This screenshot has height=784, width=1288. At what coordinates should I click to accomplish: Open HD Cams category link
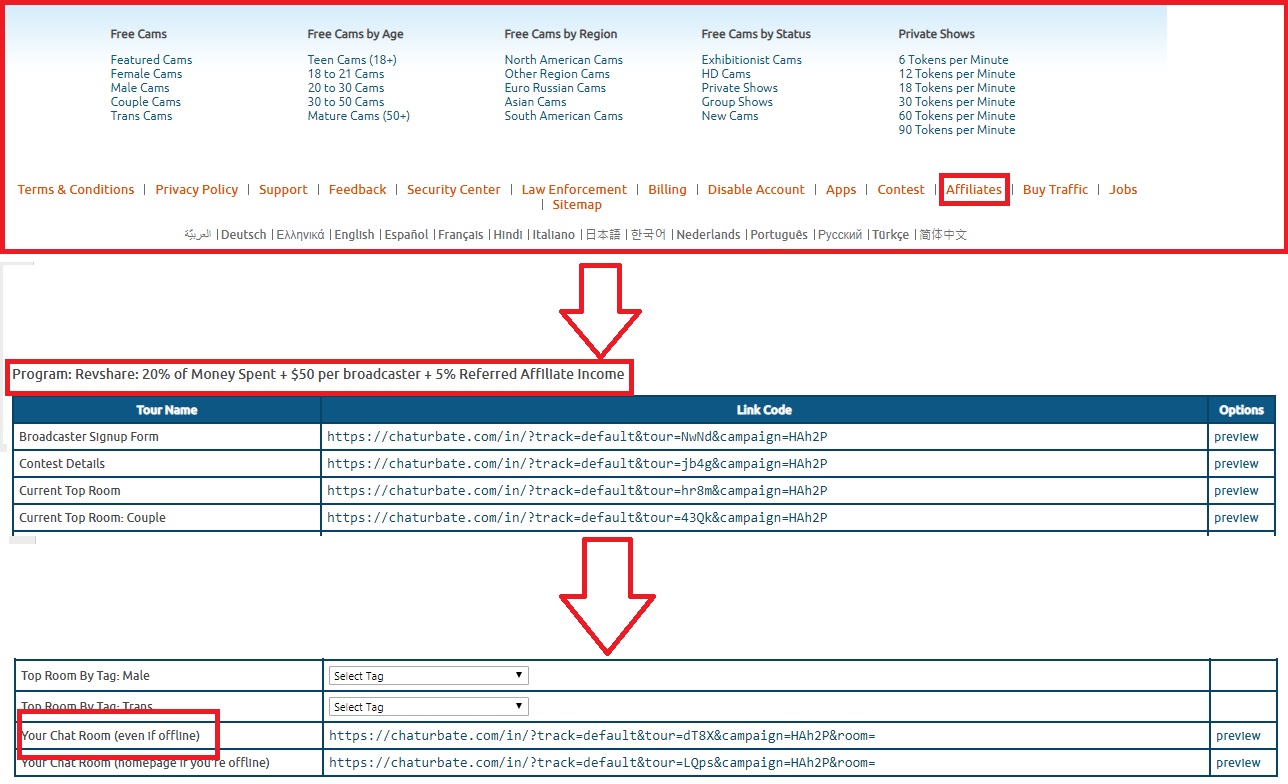pos(726,74)
